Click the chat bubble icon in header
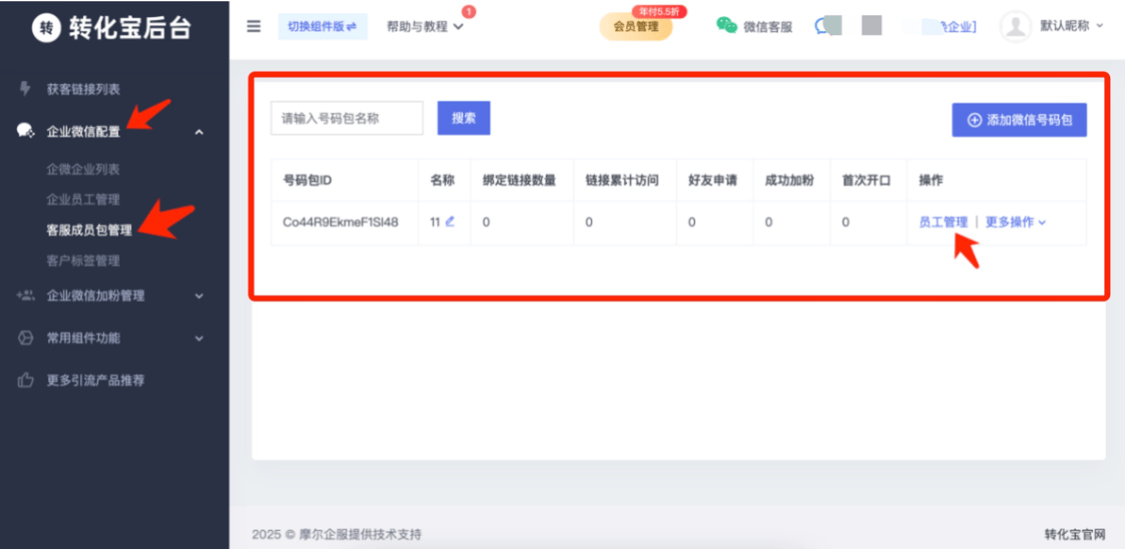Viewport: 1125px width, 549px height. (824, 26)
